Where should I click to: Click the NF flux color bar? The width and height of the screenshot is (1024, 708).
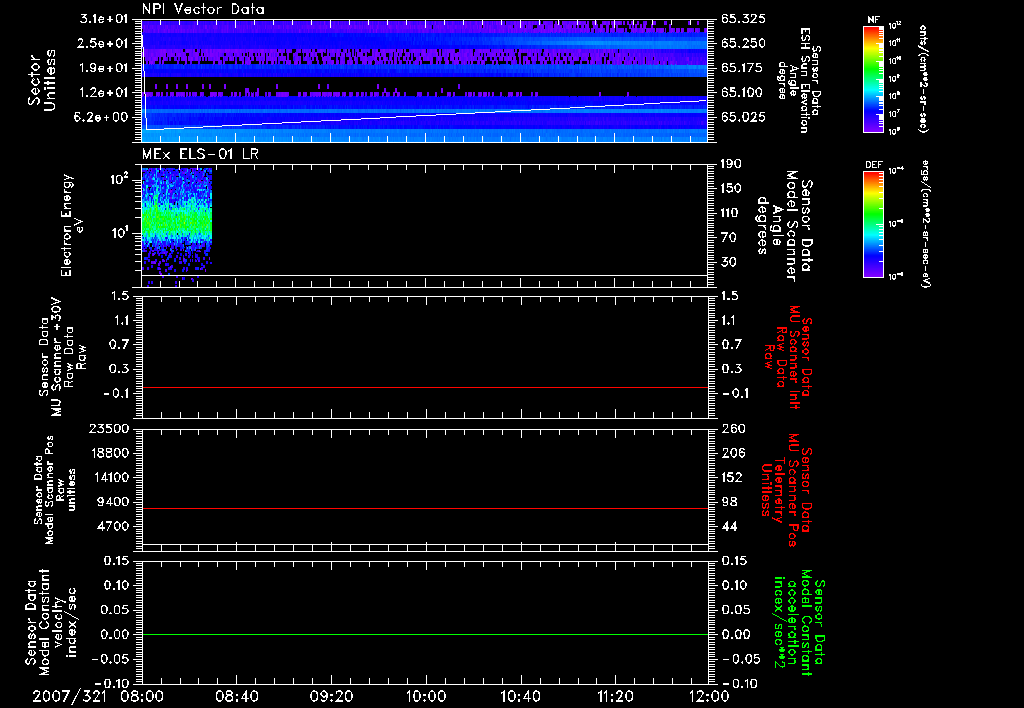[x=873, y=78]
